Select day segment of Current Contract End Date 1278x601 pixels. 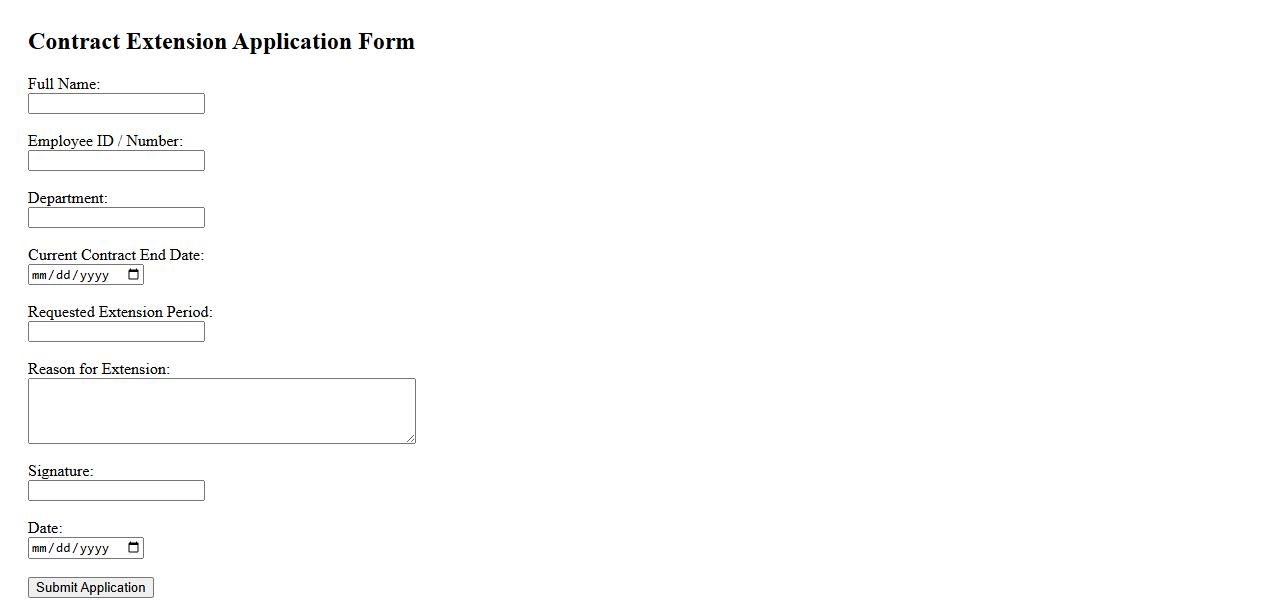click(63, 275)
